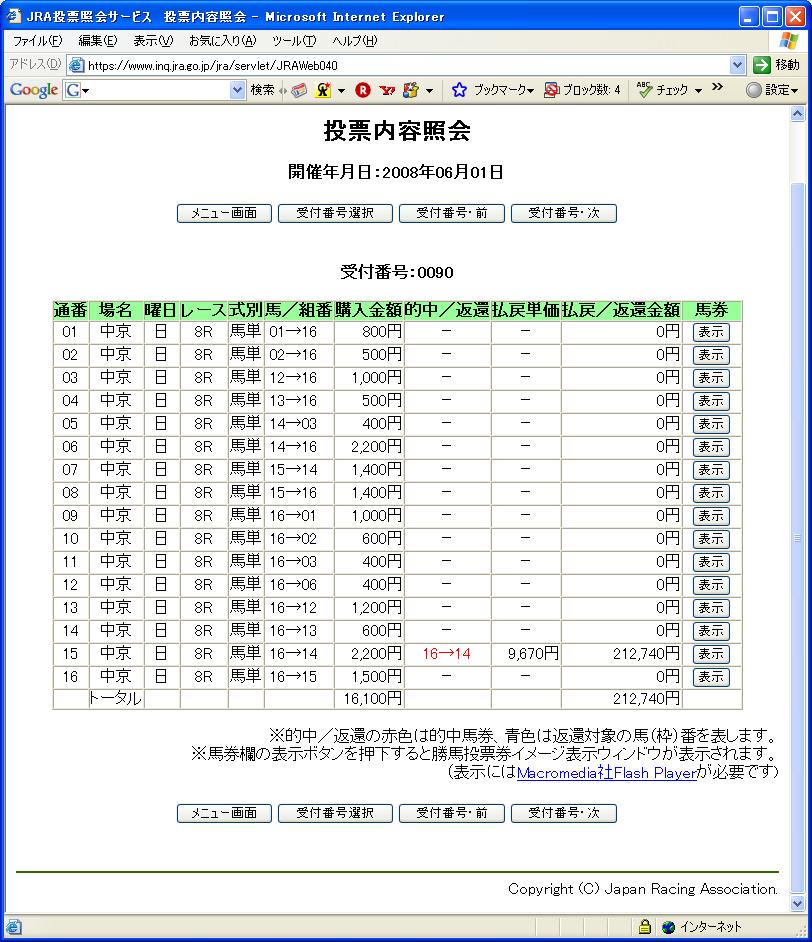The width and height of the screenshot is (812, 942).
Task: Click 表示 button for row 11 (16→03)
Action: pyautogui.click(x=711, y=562)
